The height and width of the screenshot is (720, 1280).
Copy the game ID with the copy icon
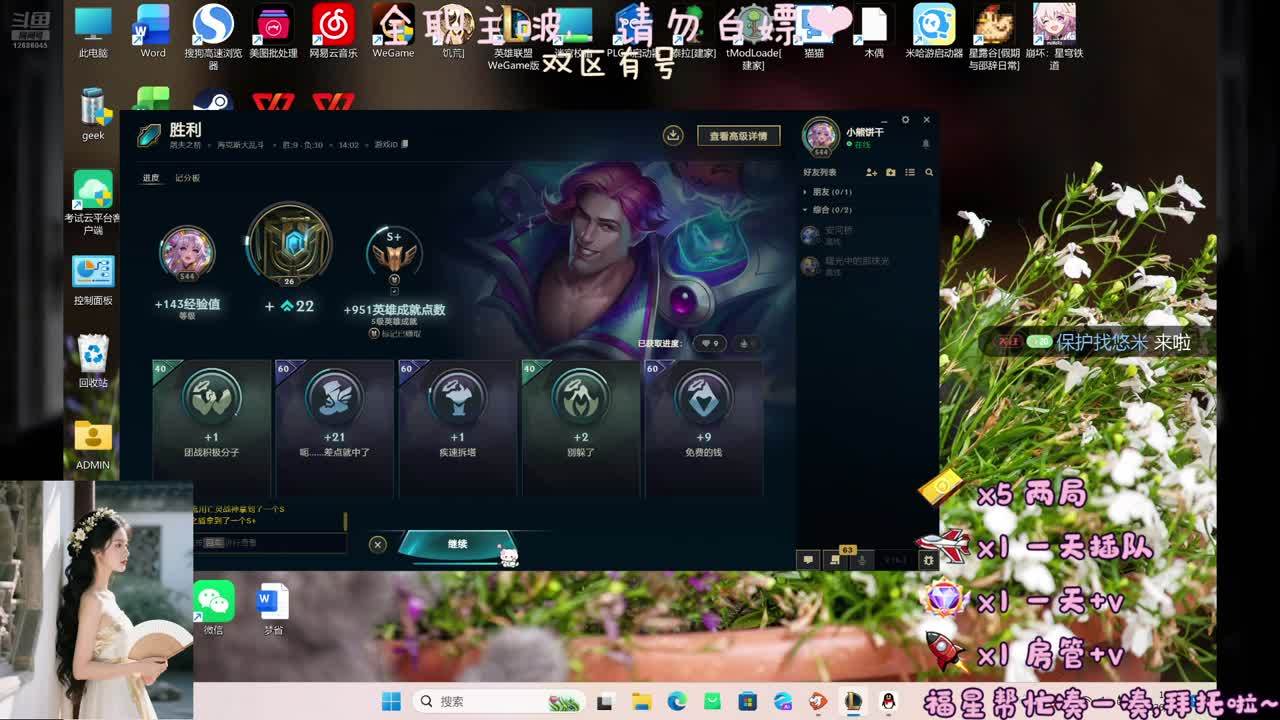[404, 144]
